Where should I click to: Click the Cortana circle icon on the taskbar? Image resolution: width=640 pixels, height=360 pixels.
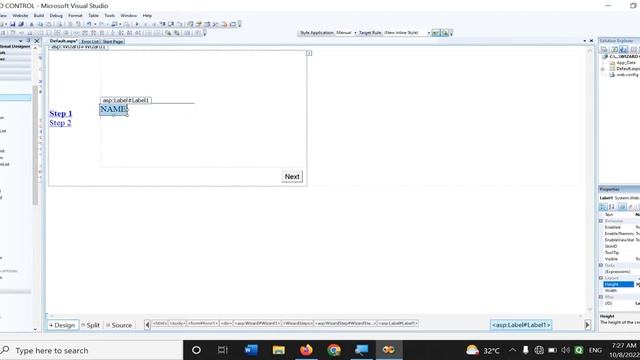pyautogui.click(x=196, y=350)
